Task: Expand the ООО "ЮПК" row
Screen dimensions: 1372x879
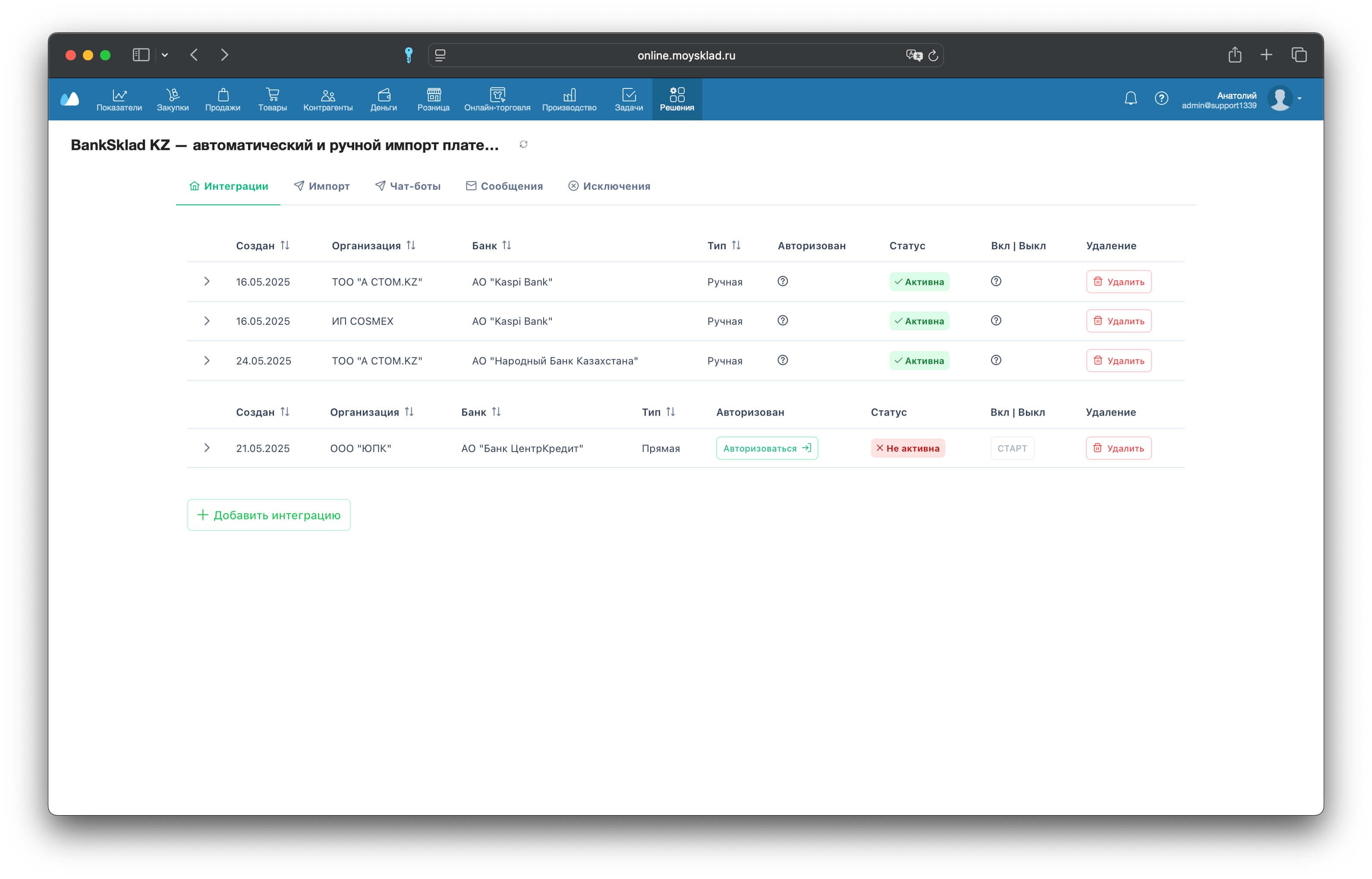Action: pyautogui.click(x=207, y=448)
